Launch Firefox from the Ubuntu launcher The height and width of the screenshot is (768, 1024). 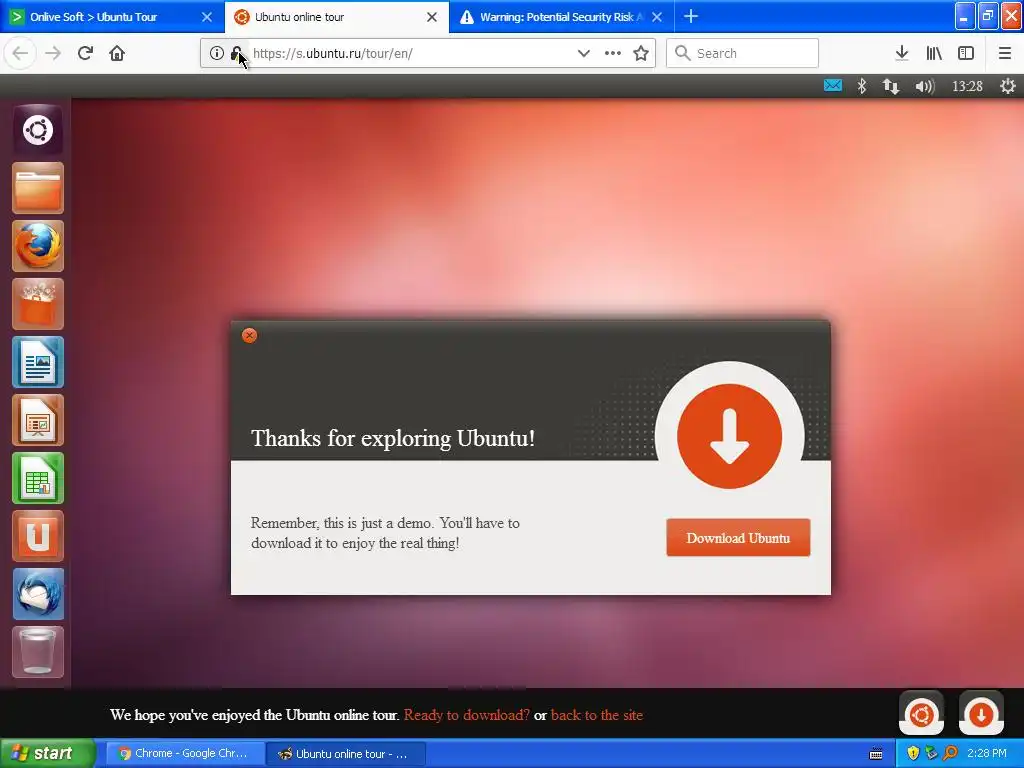[38, 246]
